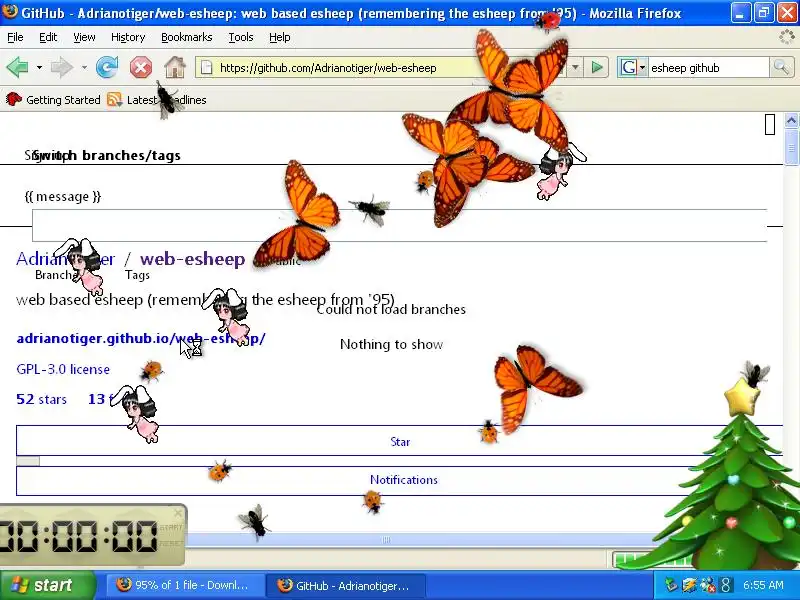Visit adrianotiger.github.io/web-esheep/ link
The image size is (800, 600).
click(141, 338)
